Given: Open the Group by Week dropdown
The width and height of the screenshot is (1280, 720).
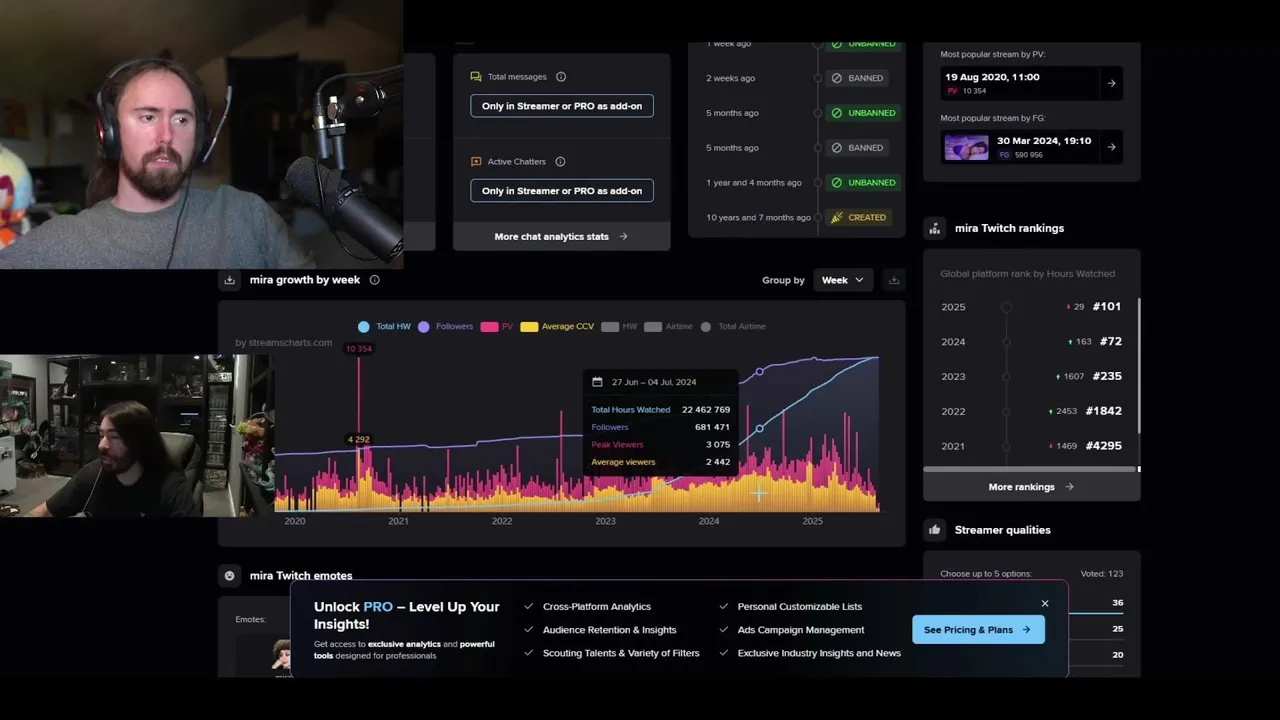Looking at the screenshot, I should (x=843, y=280).
